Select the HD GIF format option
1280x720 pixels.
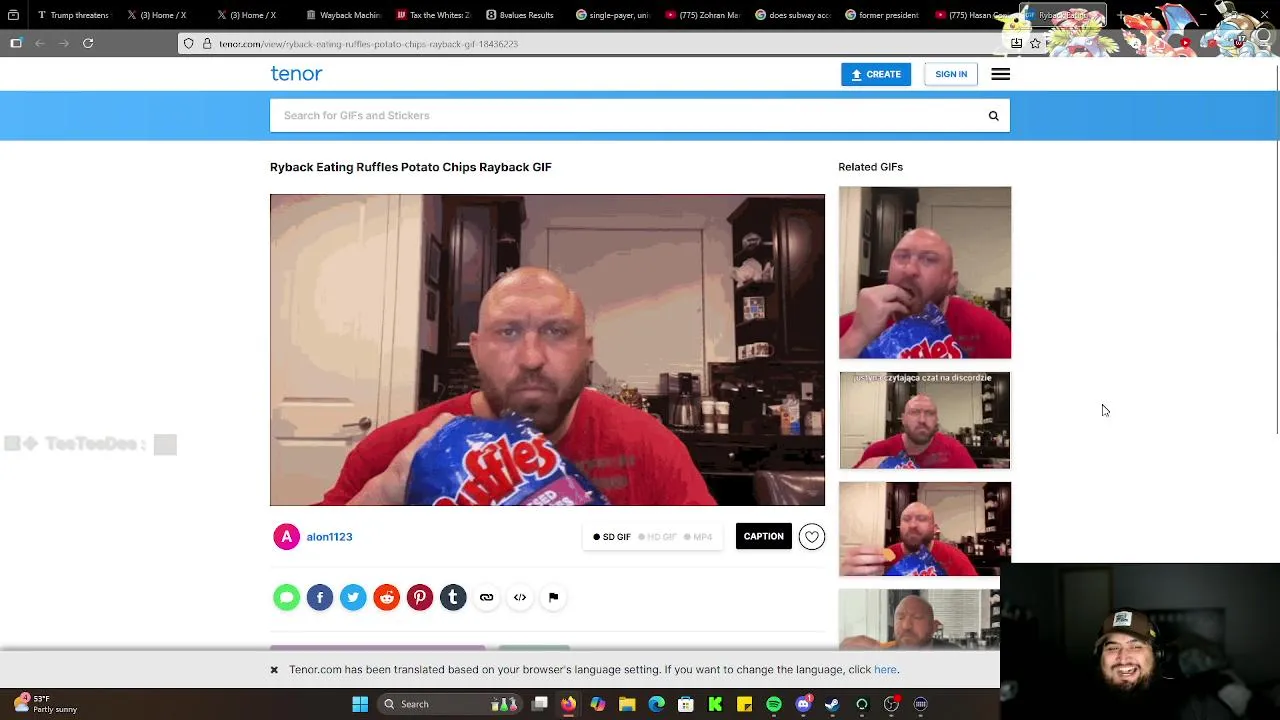click(658, 537)
